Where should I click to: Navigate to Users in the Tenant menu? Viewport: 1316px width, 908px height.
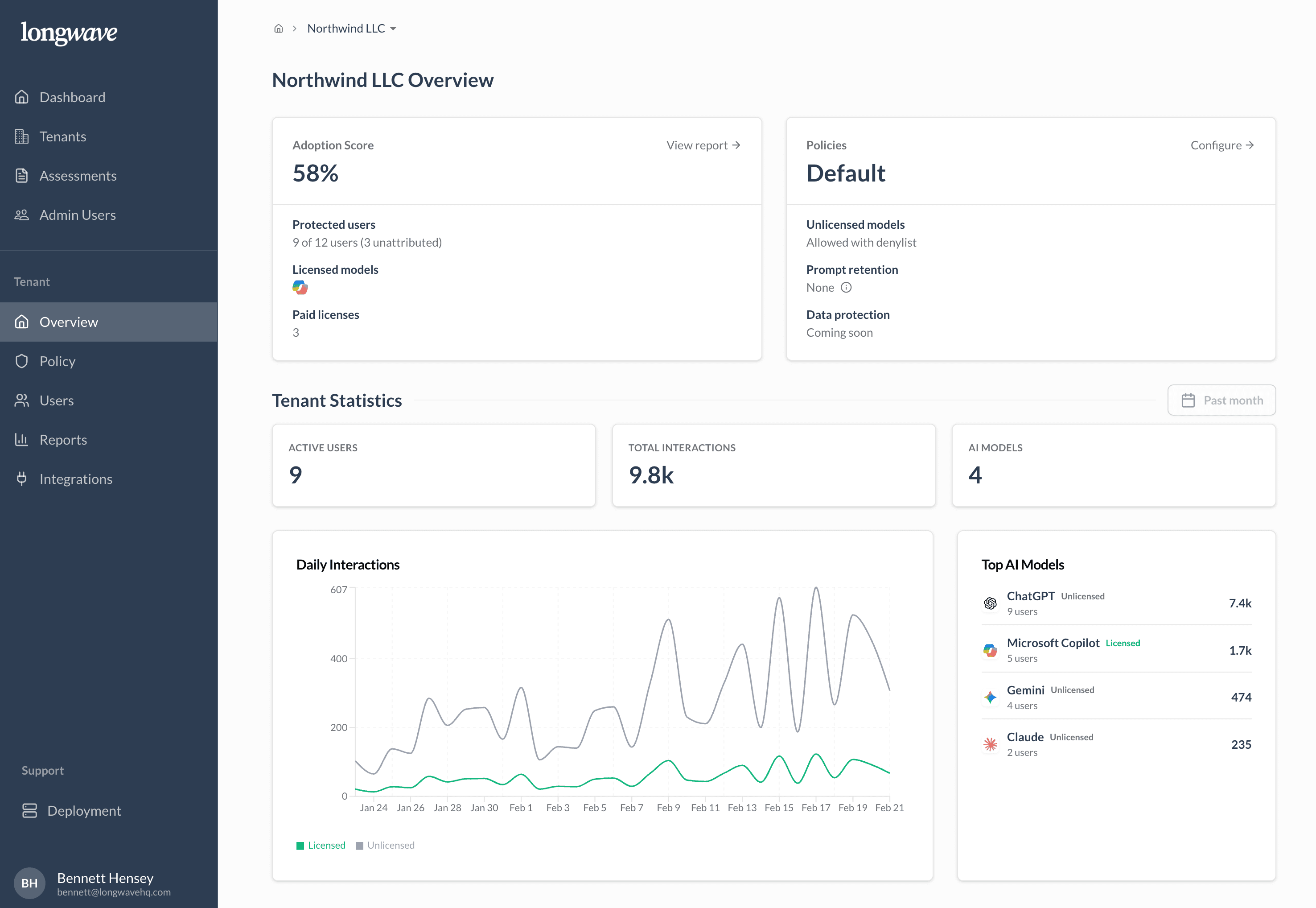tap(56, 400)
